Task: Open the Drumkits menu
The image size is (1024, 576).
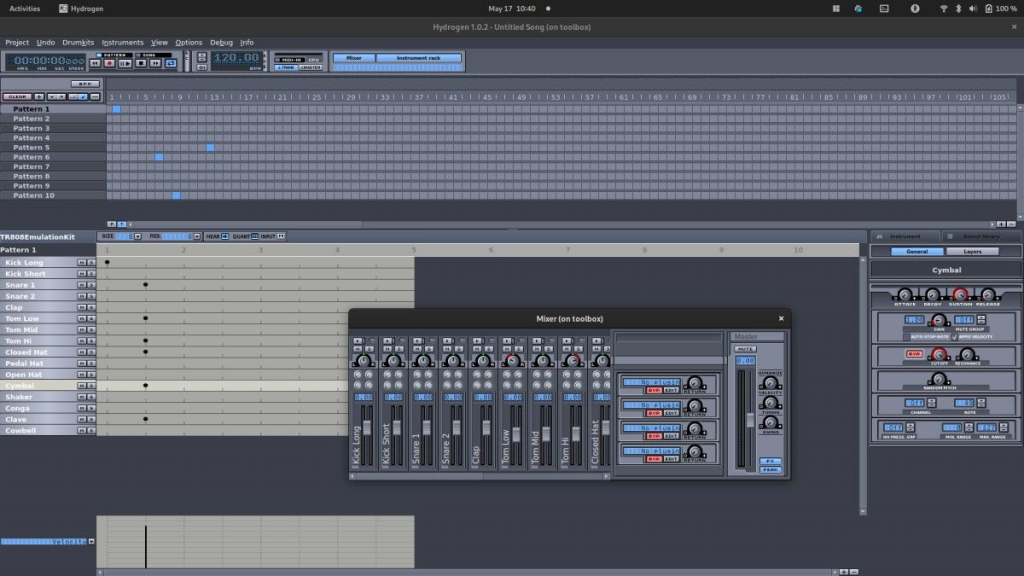Action: 78,42
